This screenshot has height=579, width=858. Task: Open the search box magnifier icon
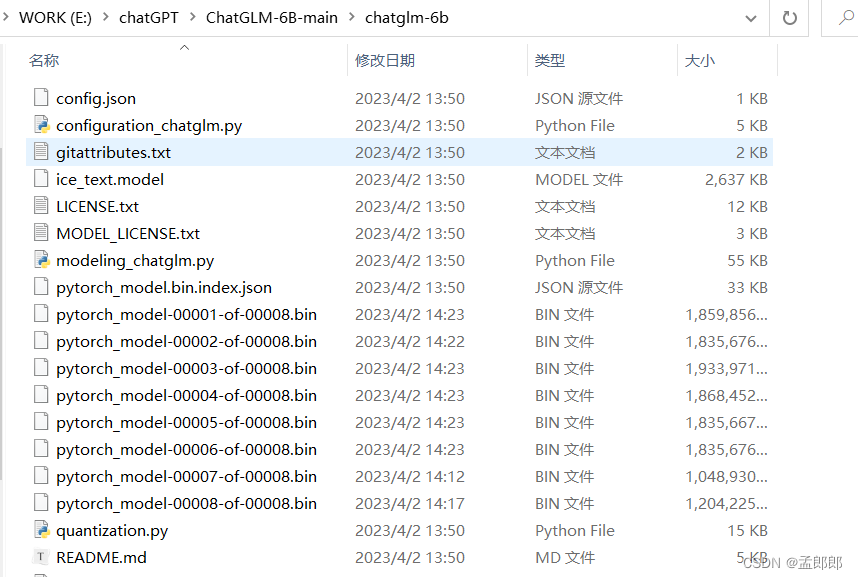click(x=847, y=18)
